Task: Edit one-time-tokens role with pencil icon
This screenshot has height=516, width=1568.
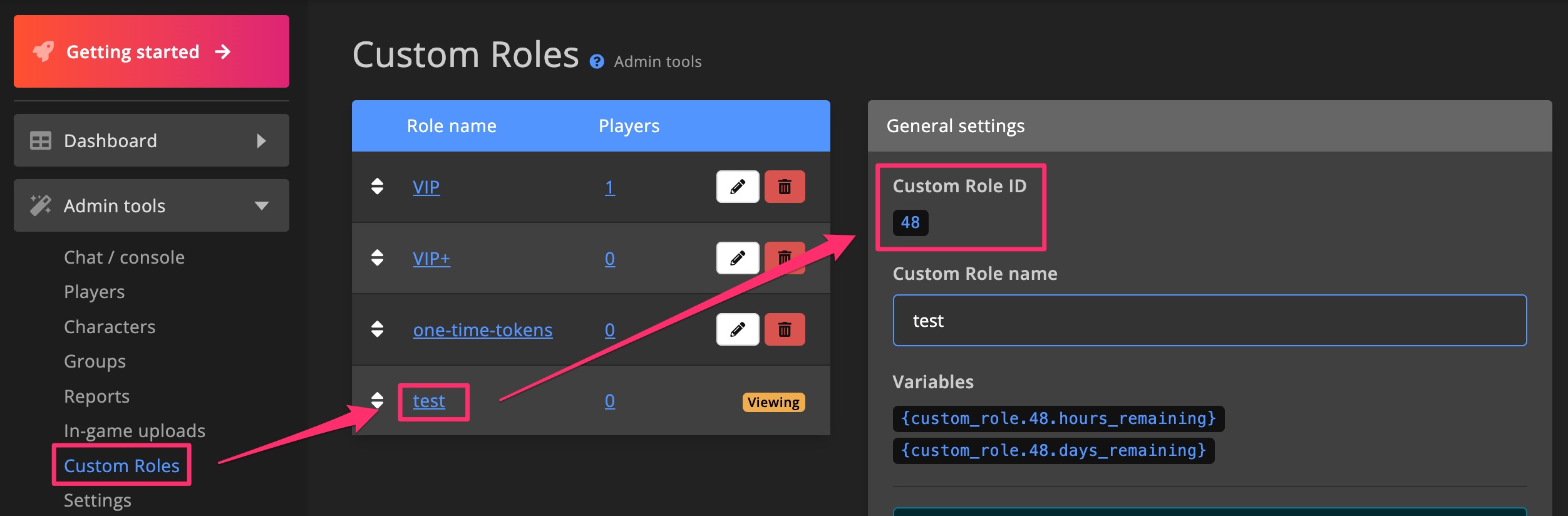Action: pos(738,329)
